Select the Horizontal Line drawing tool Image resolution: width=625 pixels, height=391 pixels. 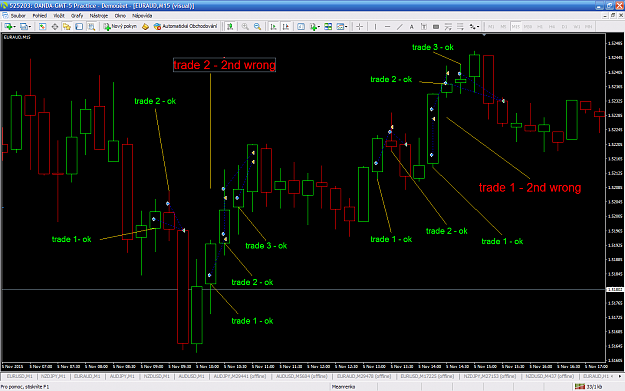point(387,27)
